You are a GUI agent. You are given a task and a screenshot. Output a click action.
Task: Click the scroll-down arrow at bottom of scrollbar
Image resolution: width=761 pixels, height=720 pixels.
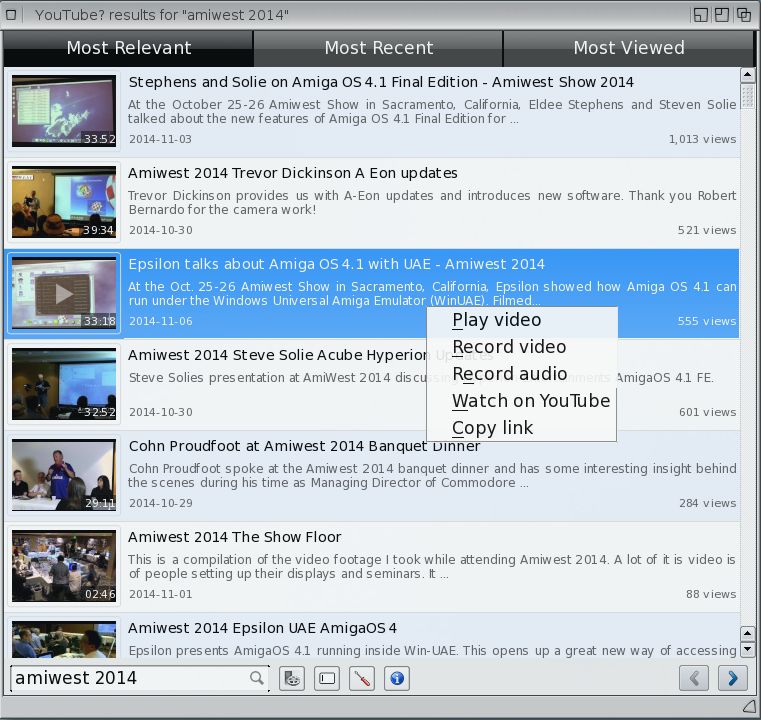coord(747,649)
